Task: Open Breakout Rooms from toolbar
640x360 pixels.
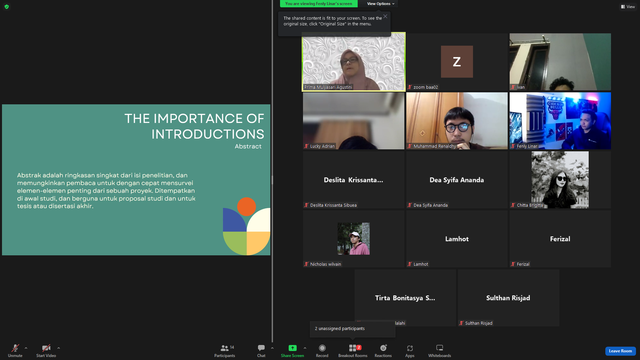Action: click(353, 350)
